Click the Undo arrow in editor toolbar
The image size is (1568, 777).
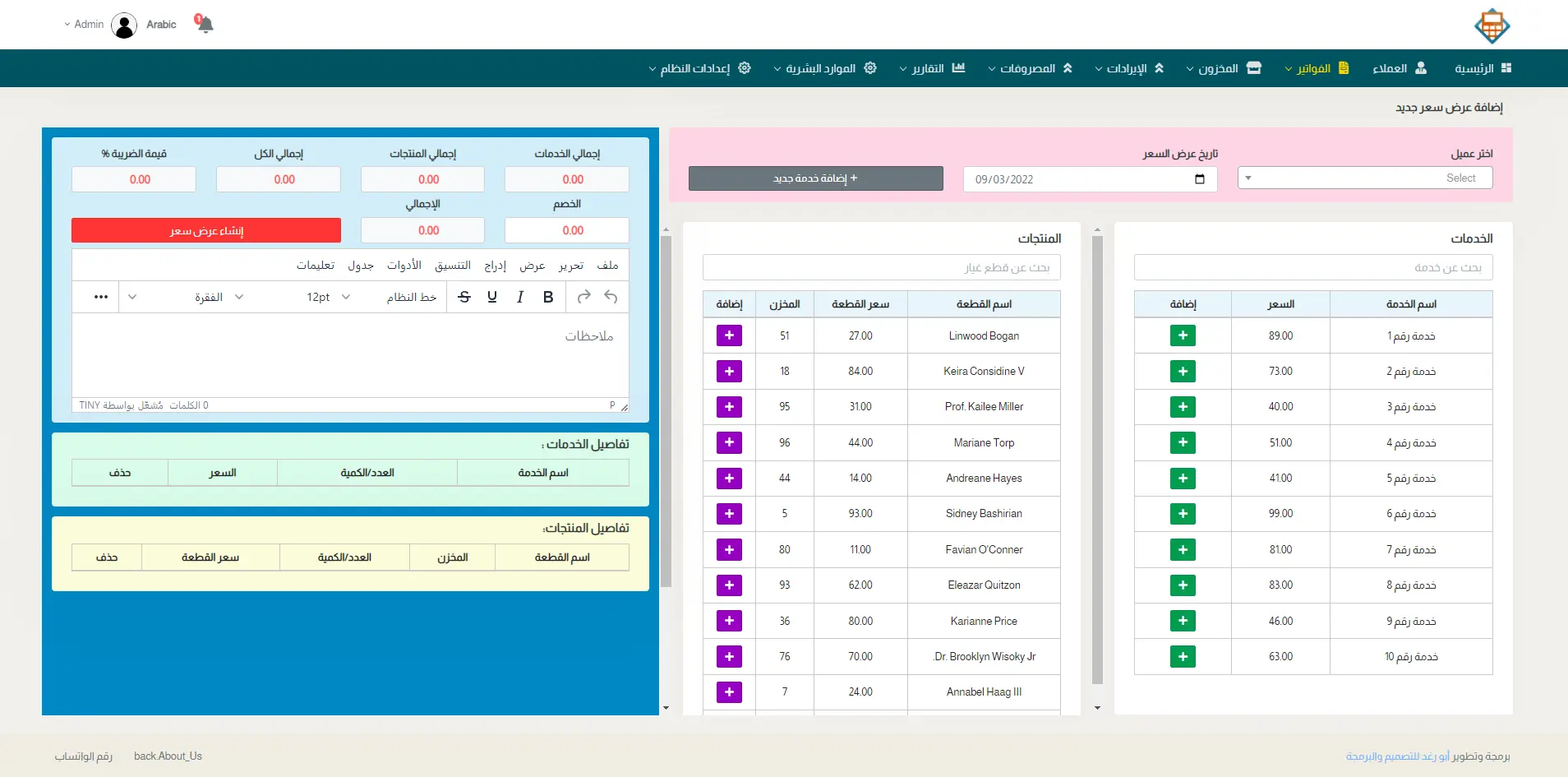(611, 297)
